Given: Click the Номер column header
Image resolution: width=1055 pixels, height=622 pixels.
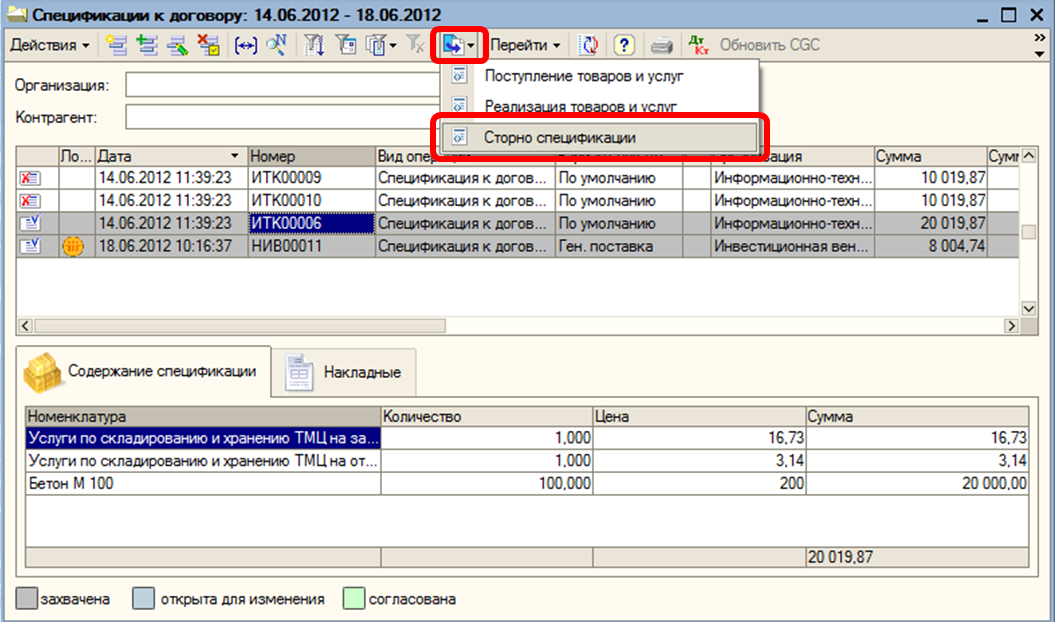Looking at the screenshot, I should pyautogui.click(x=312, y=156).
